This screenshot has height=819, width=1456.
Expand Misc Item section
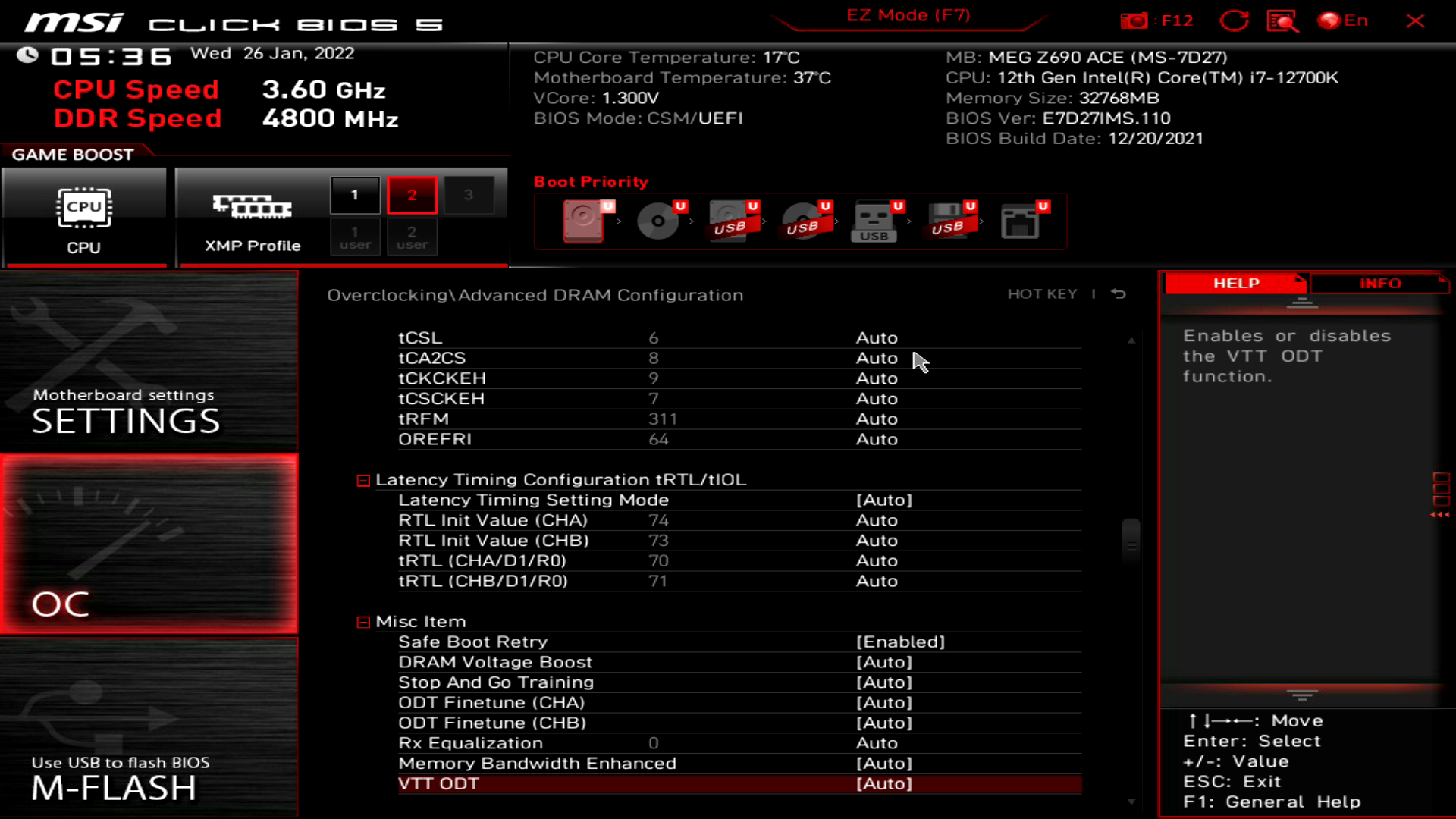pos(362,621)
